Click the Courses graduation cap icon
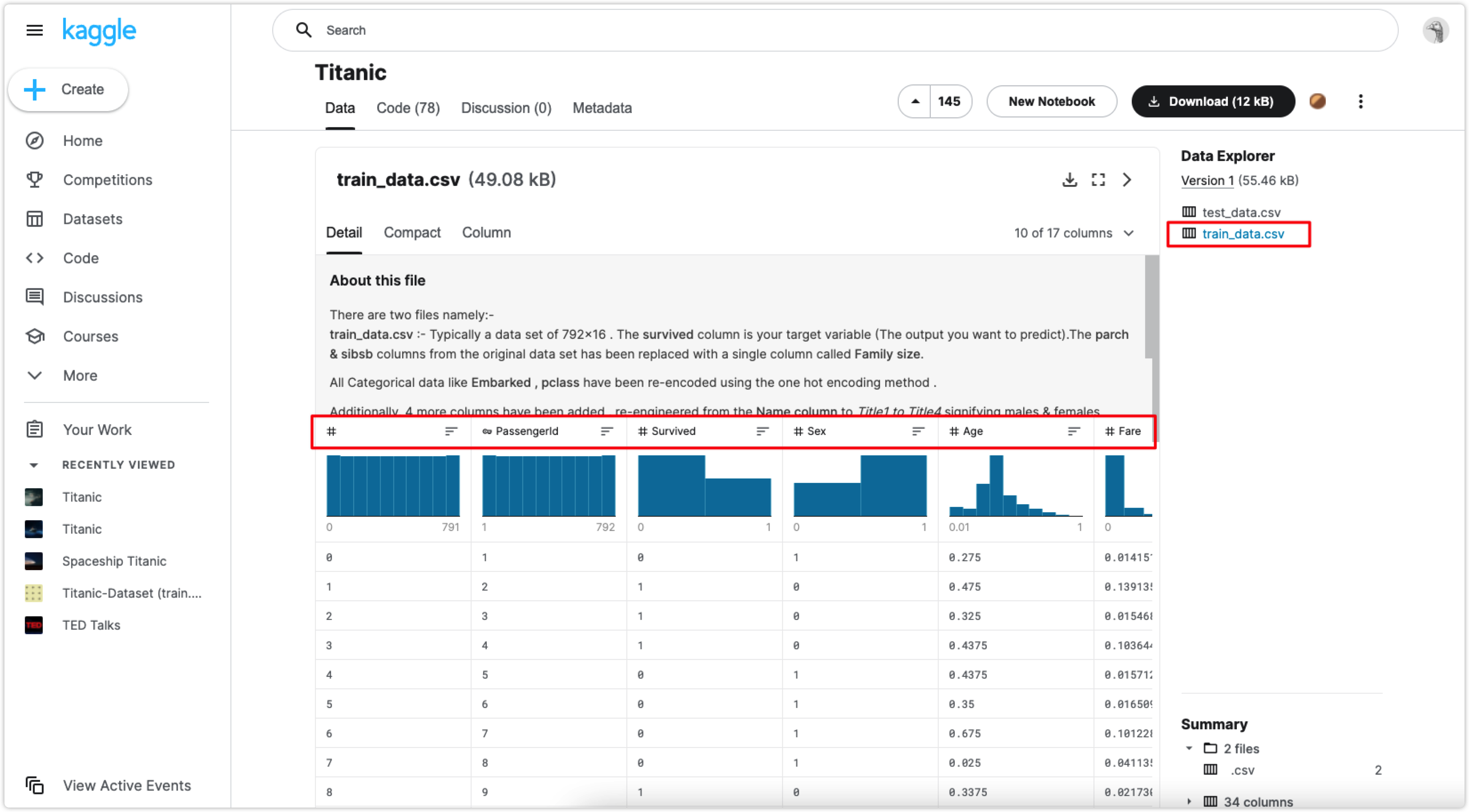This screenshot has width=1469, height=812. pyautogui.click(x=34, y=336)
